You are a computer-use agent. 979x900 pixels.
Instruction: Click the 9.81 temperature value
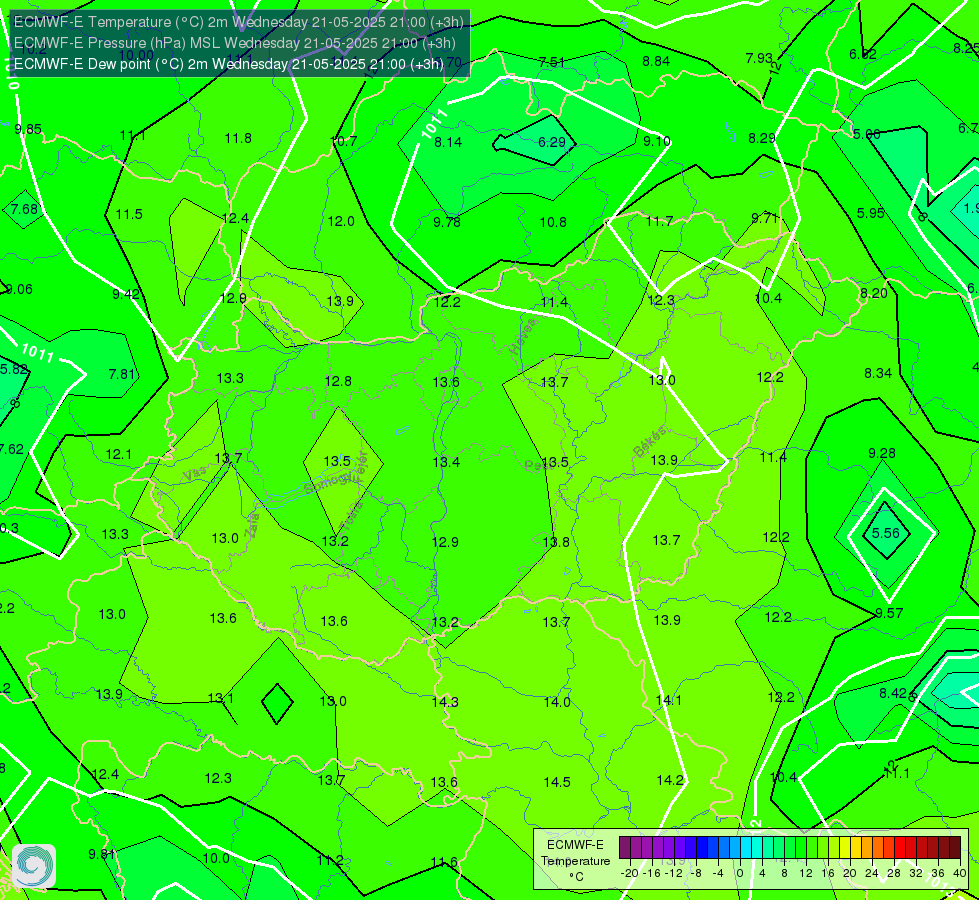pos(101,854)
